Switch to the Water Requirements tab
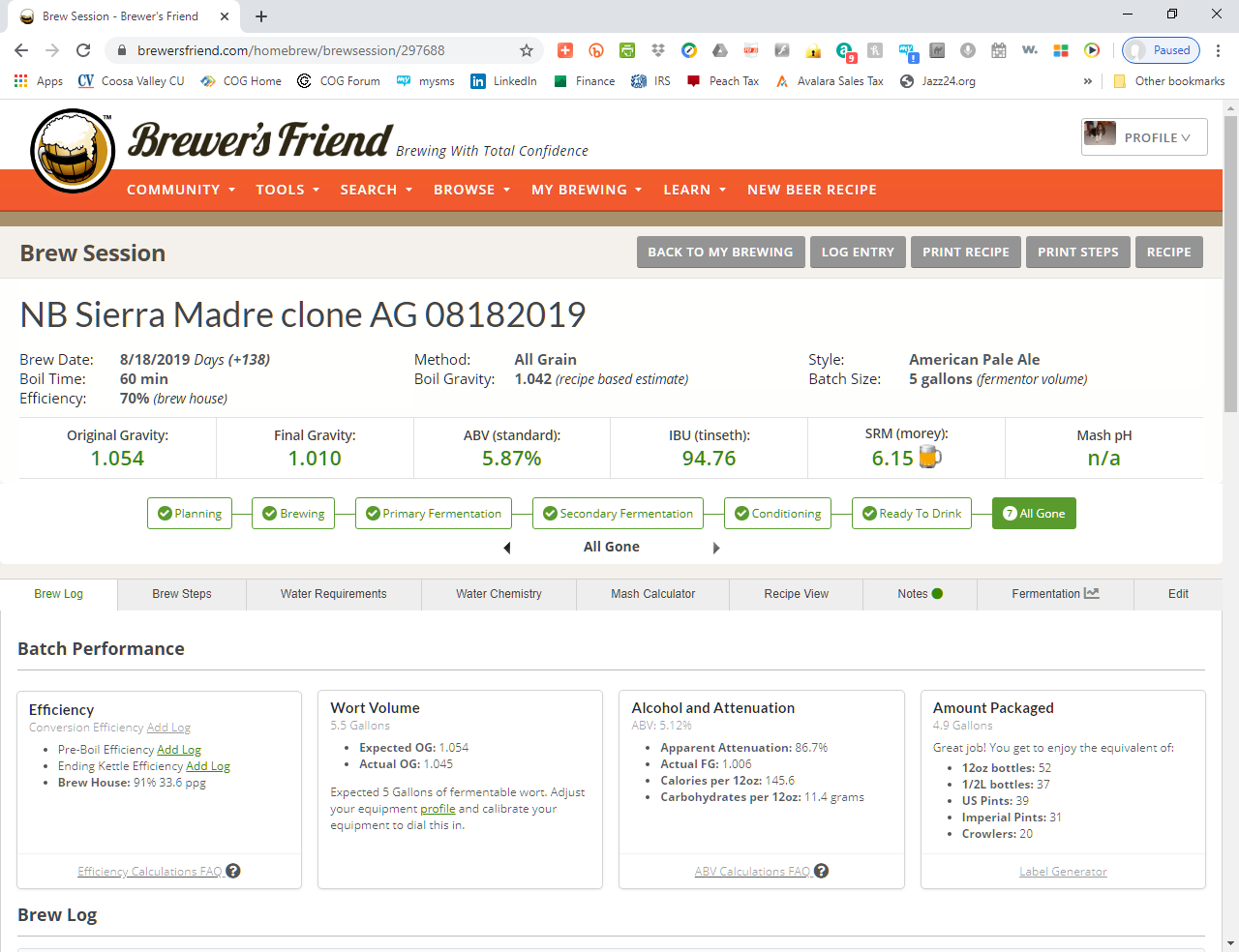 [x=334, y=594]
